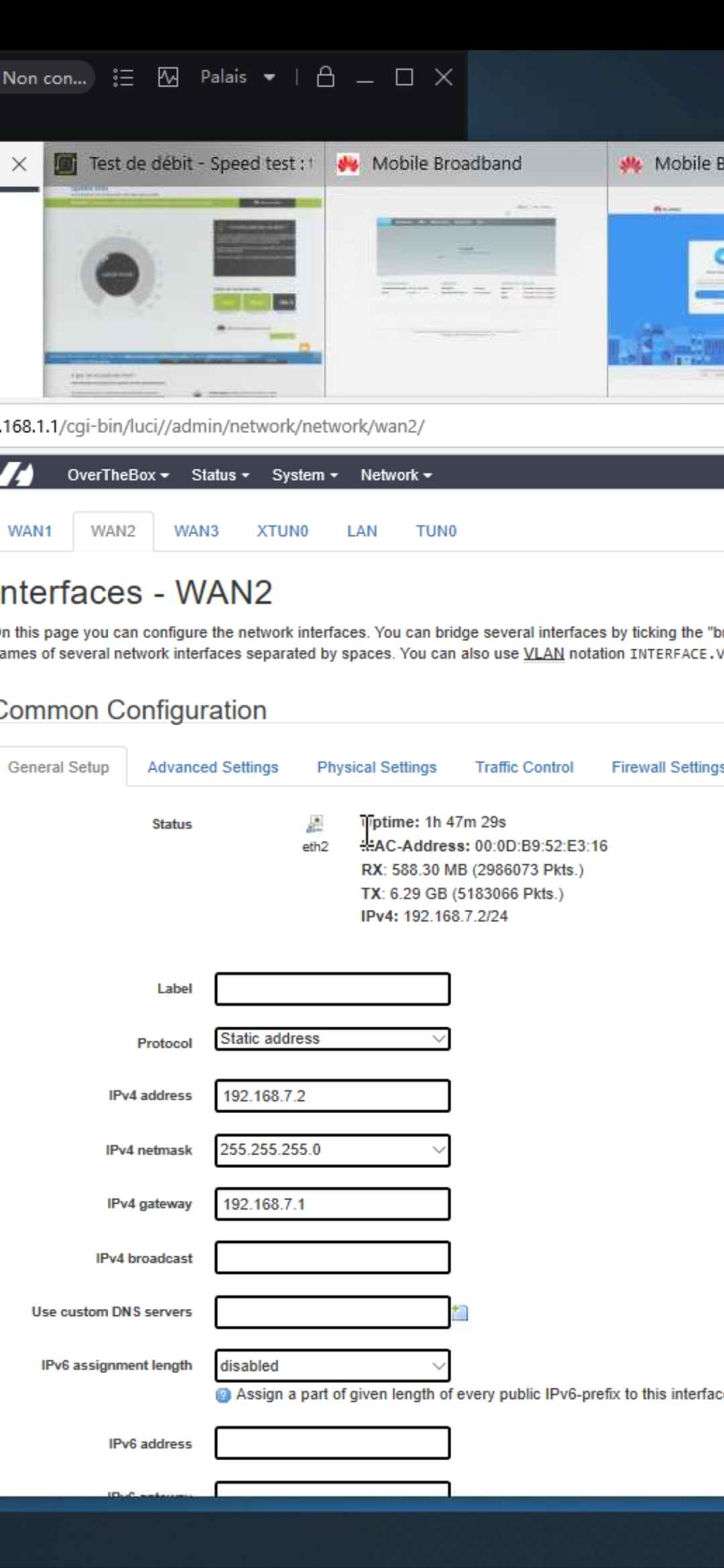Open the System menu in the navbar

[304, 475]
